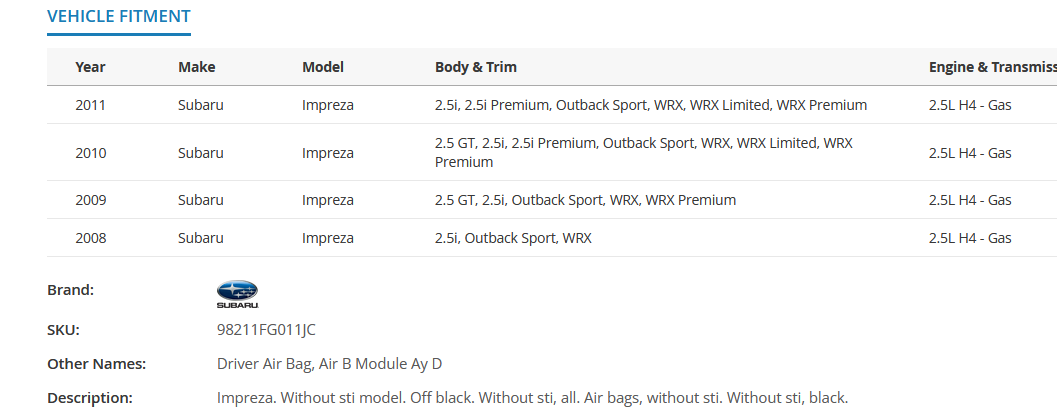This screenshot has width=1057, height=419.
Task: Click 2010 row body and trim text
Action: (x=644, y=153)
